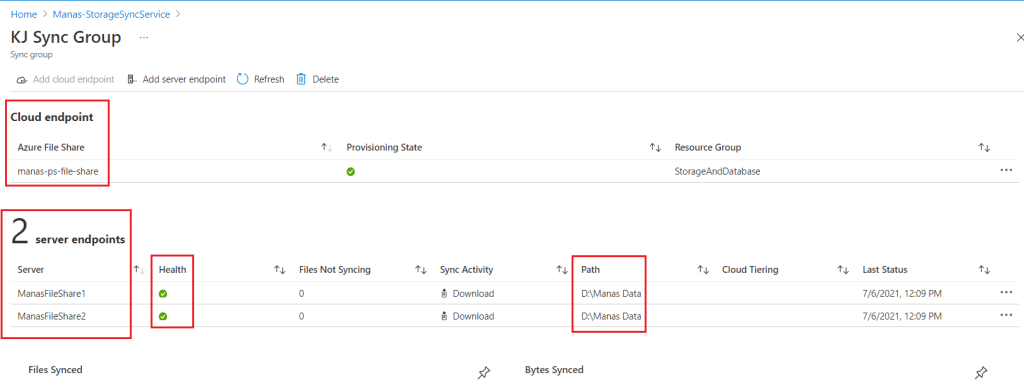The height and width of the screenshot is (392, 1024).
Task: Open ellipsis menu beside KJ Sync Group title
Action: pyautogui.click(x=144, y=38)
